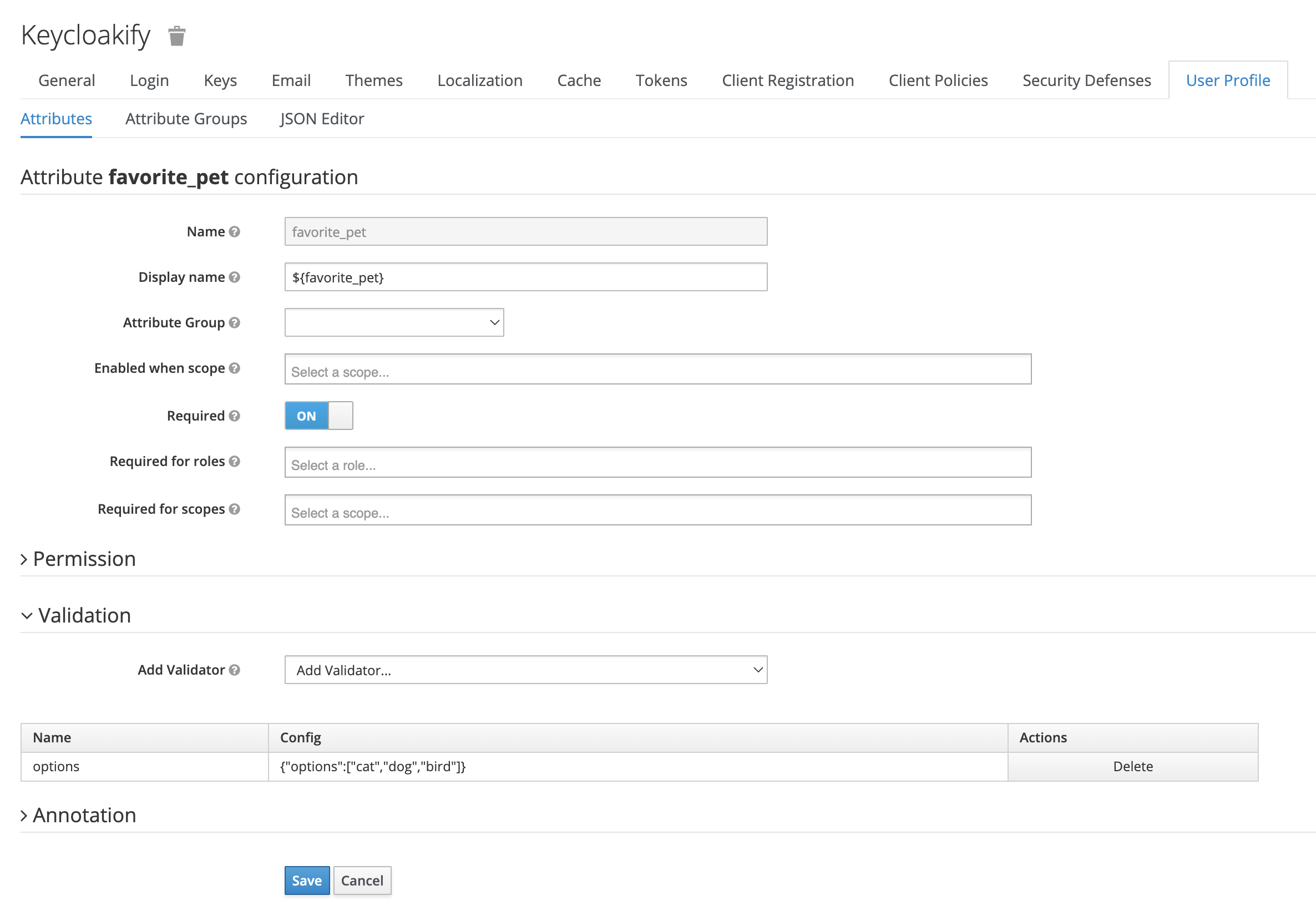Toggle the Required switch OFF
Screen dimensions: 1316x921
pos(318,415)
